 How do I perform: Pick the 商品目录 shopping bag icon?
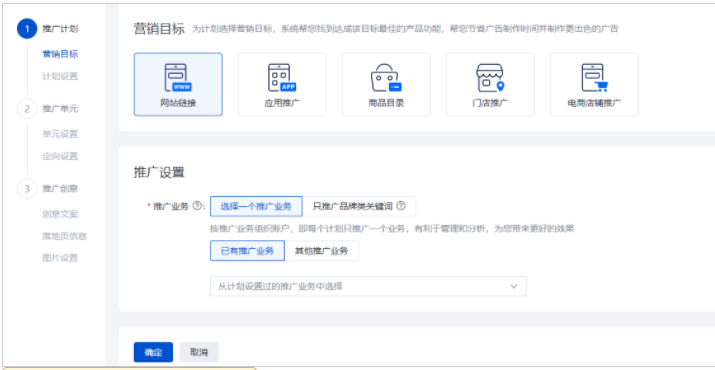[386, 84]
